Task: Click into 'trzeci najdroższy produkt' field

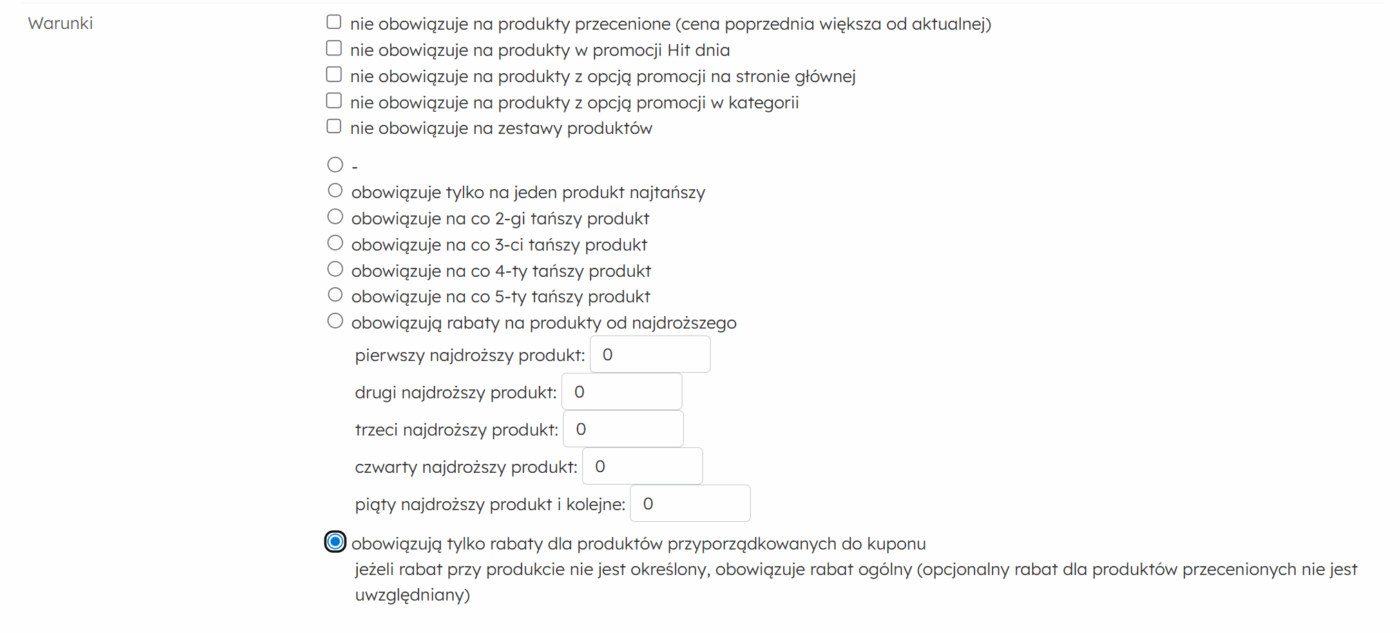Action: pyautogui.click(x=623, y=429)
